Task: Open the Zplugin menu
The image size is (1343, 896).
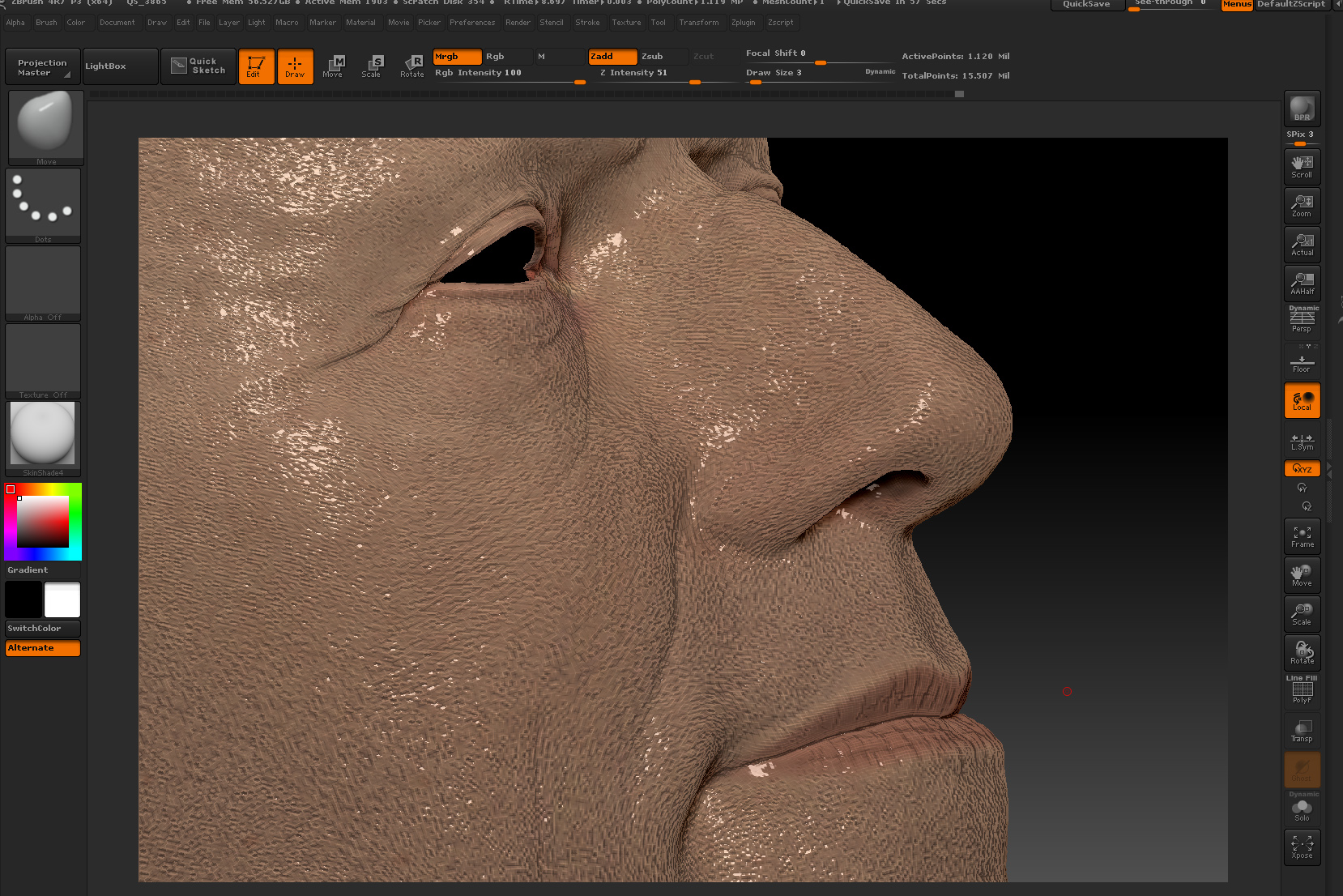Action: (x=743, y=23)
